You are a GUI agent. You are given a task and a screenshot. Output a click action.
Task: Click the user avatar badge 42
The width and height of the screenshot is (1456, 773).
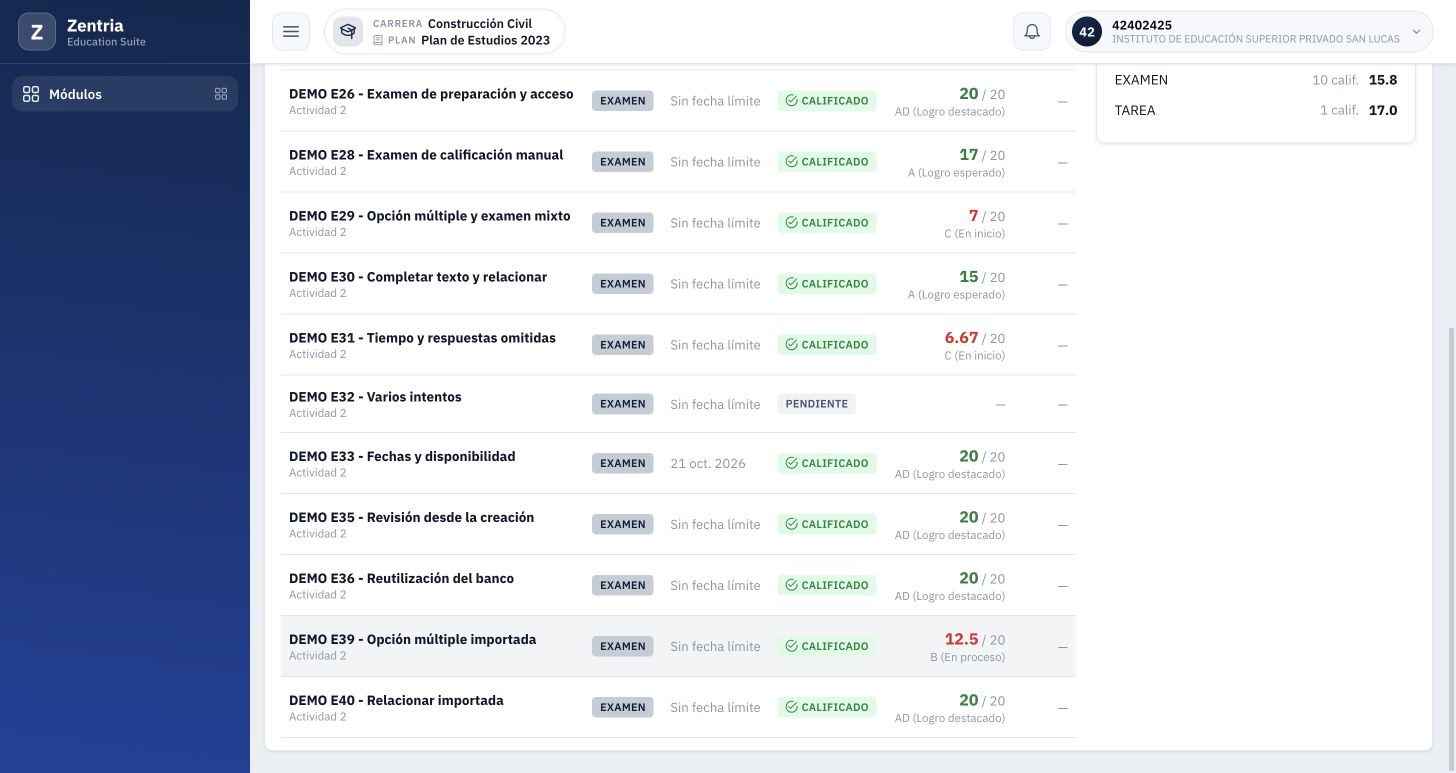1087,32
